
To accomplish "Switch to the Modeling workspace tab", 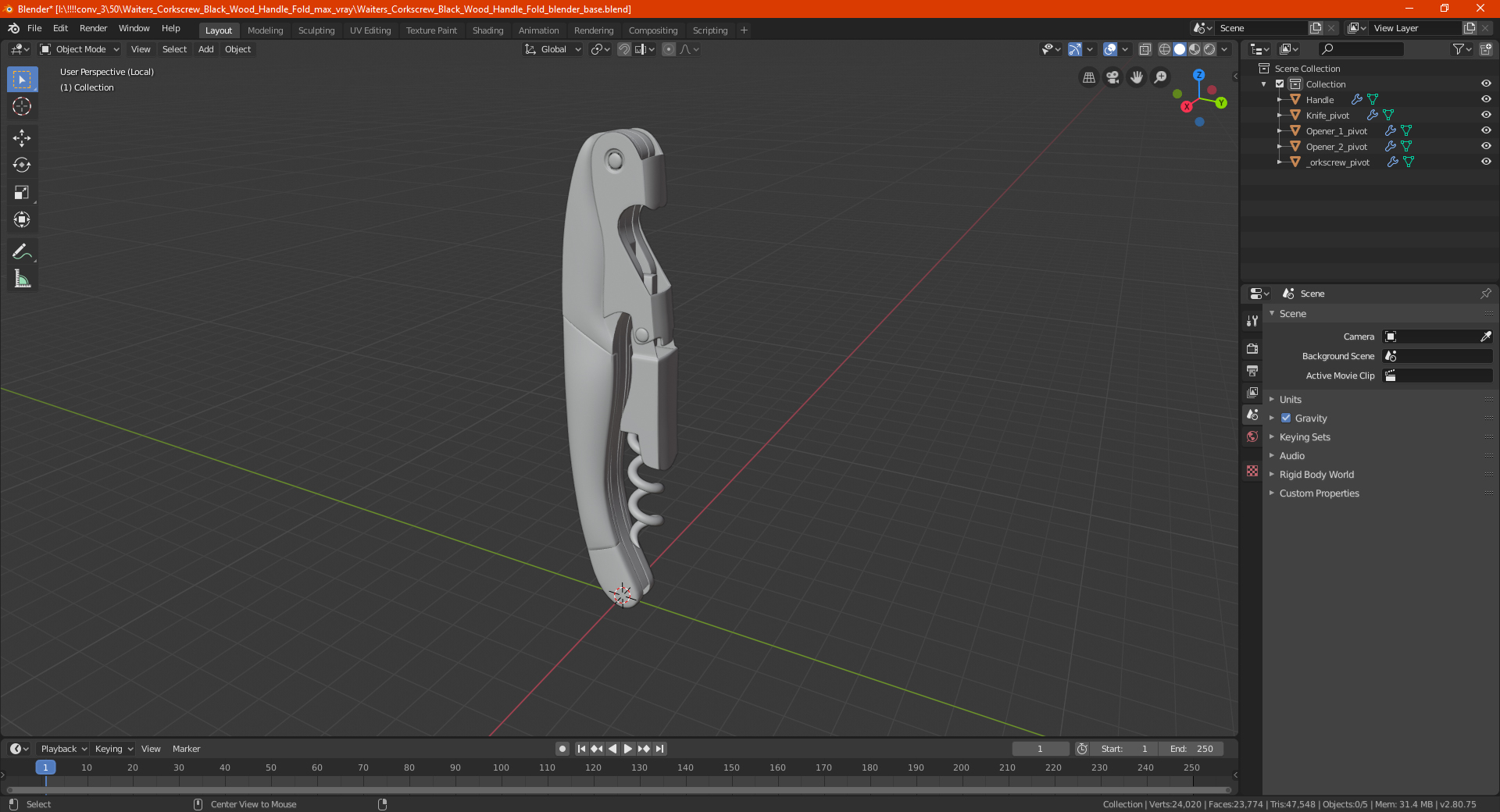I will coord(265,30).
